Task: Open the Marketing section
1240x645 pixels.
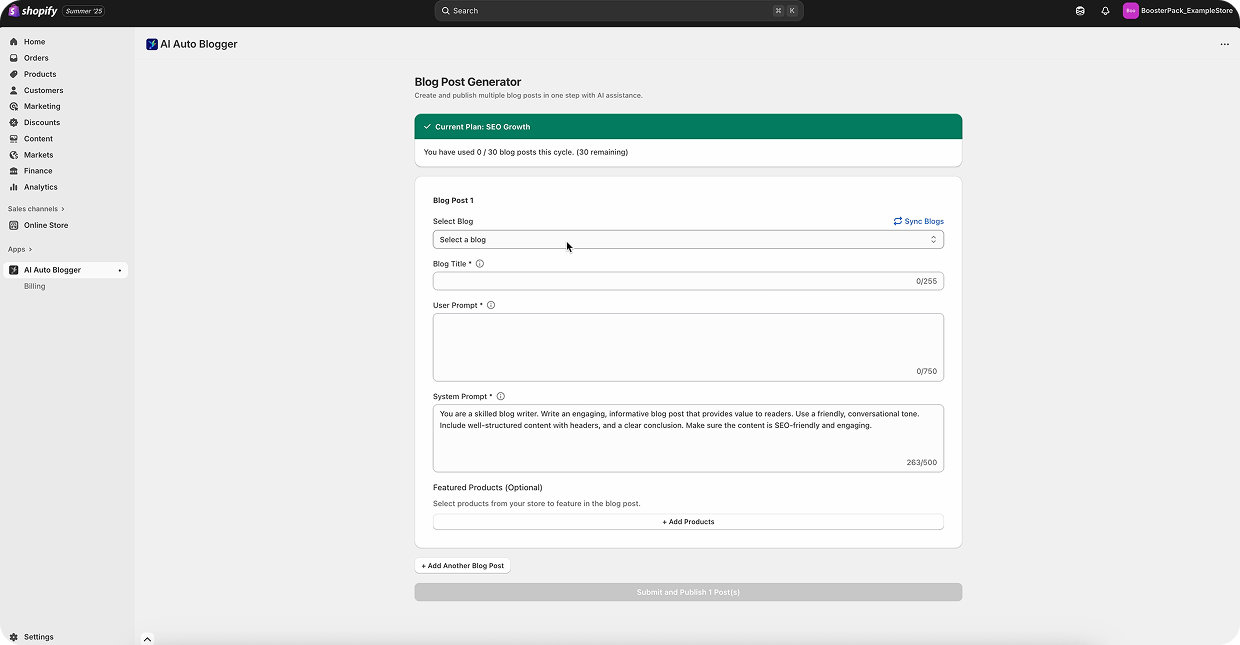Action: tap(41, 106)
